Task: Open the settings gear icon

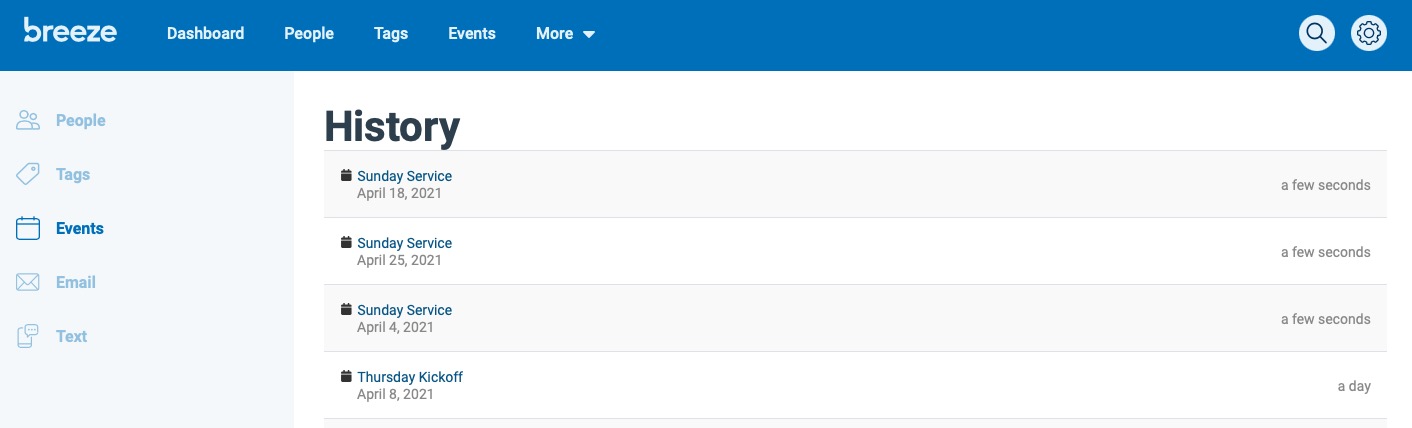Action: coord(1369,33)
